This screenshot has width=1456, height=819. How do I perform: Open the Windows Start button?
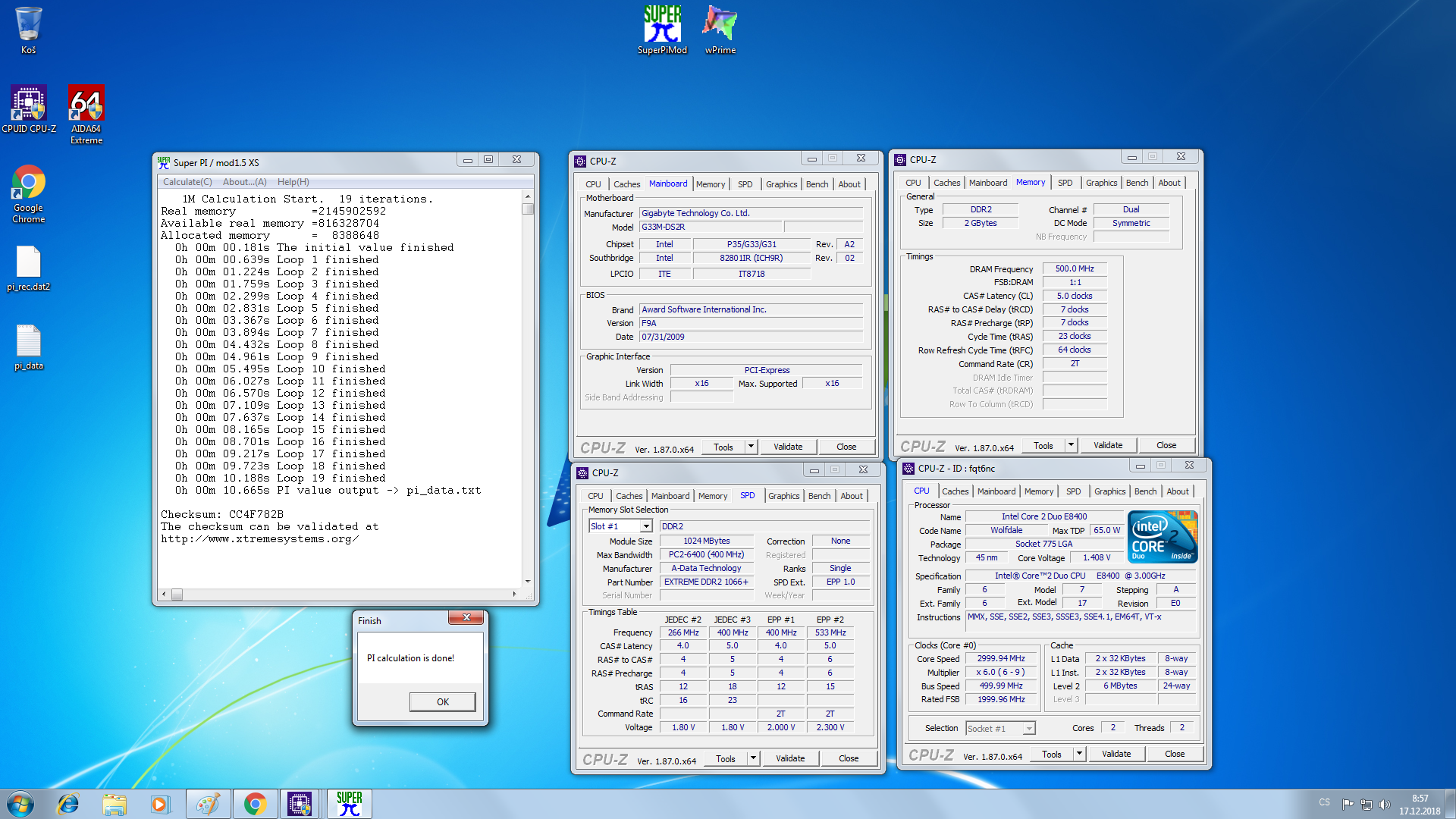point(20,804)
